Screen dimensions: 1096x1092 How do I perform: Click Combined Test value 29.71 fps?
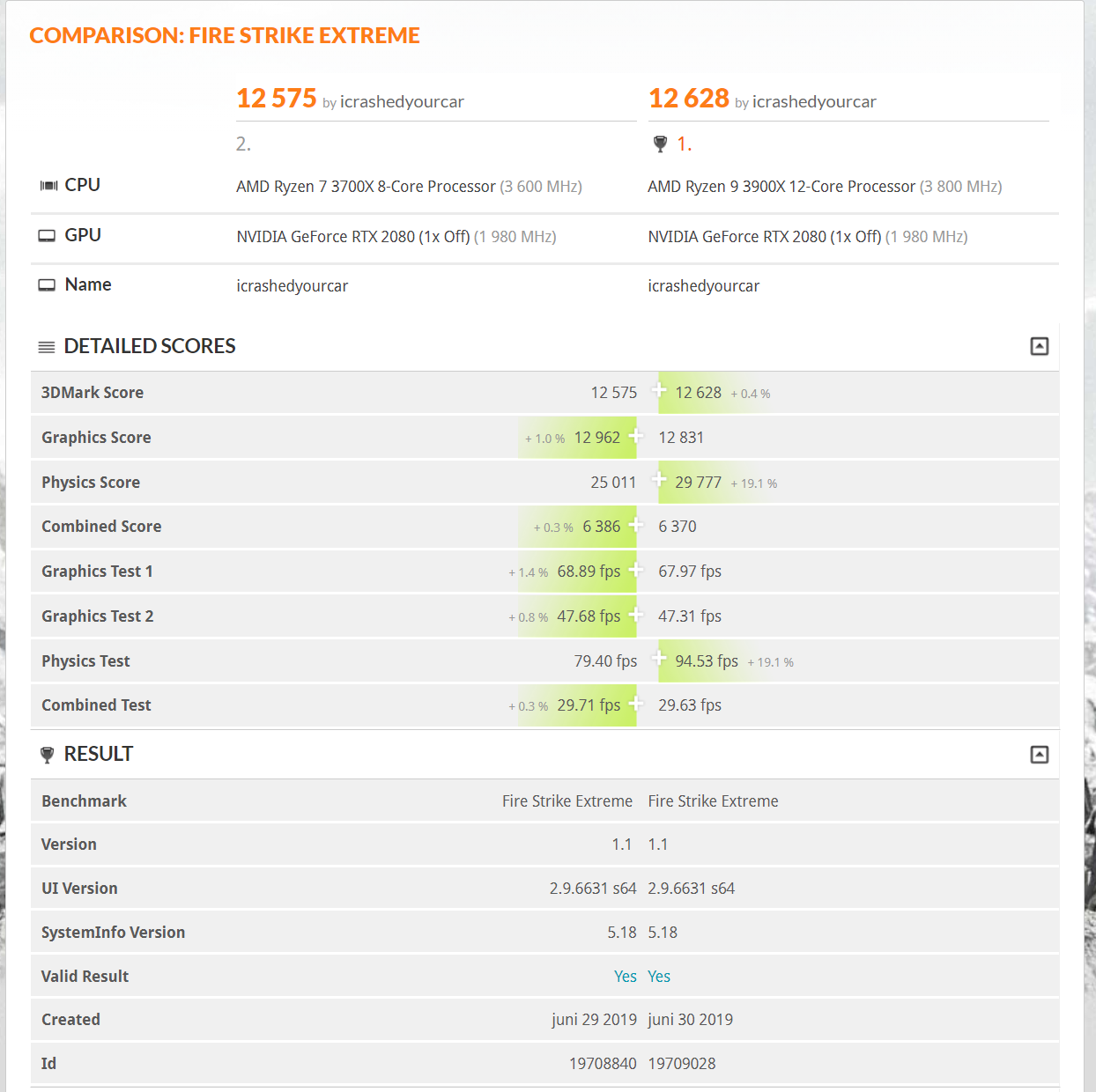[589, 705]
